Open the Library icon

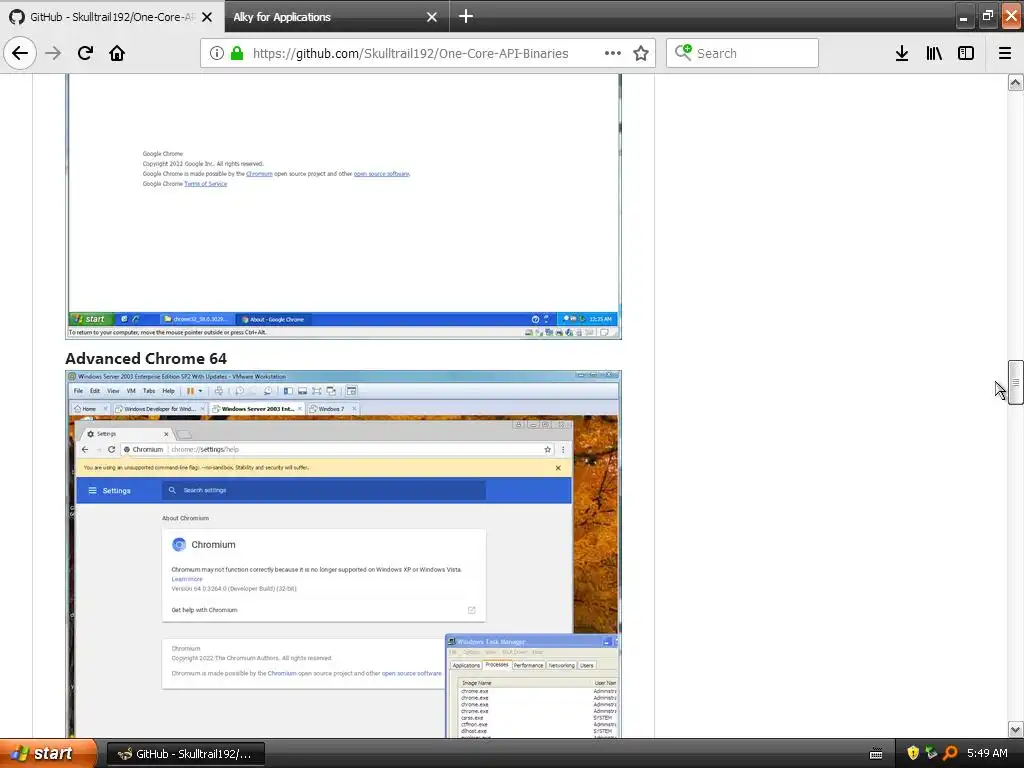(x=934, y=54)
